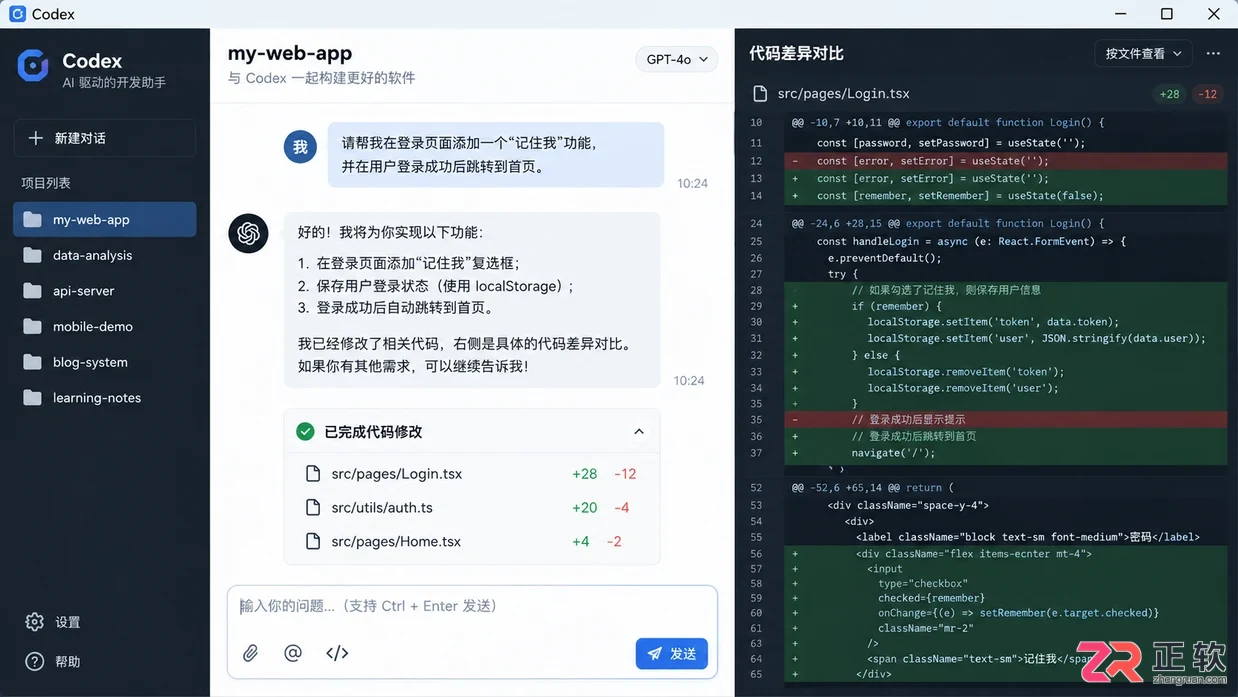This screenshot has width=1238, height=697.
Task: Open the GPT-4o model dropdown
Action: 677,59
